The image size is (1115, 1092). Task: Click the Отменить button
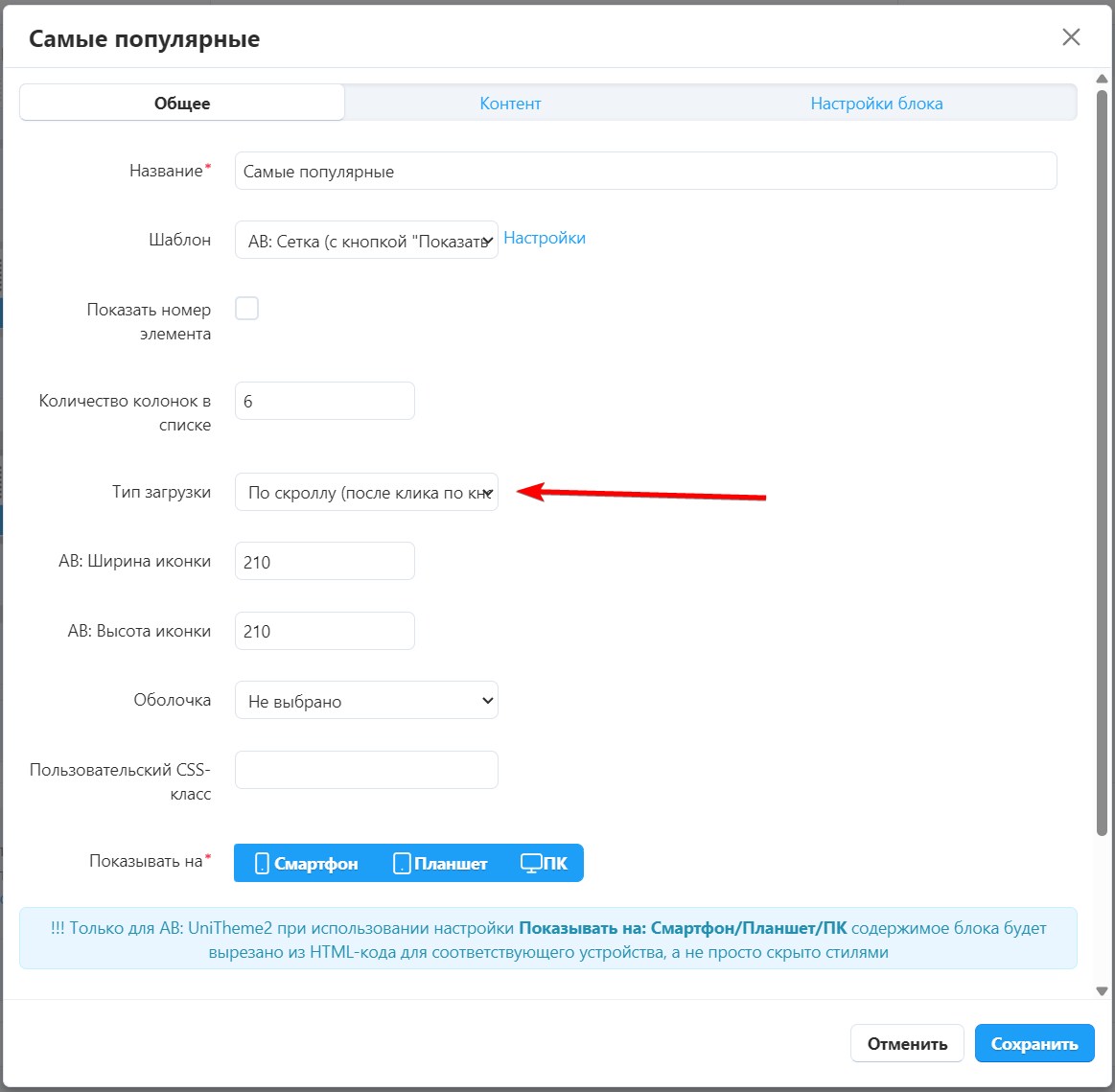907,1044
